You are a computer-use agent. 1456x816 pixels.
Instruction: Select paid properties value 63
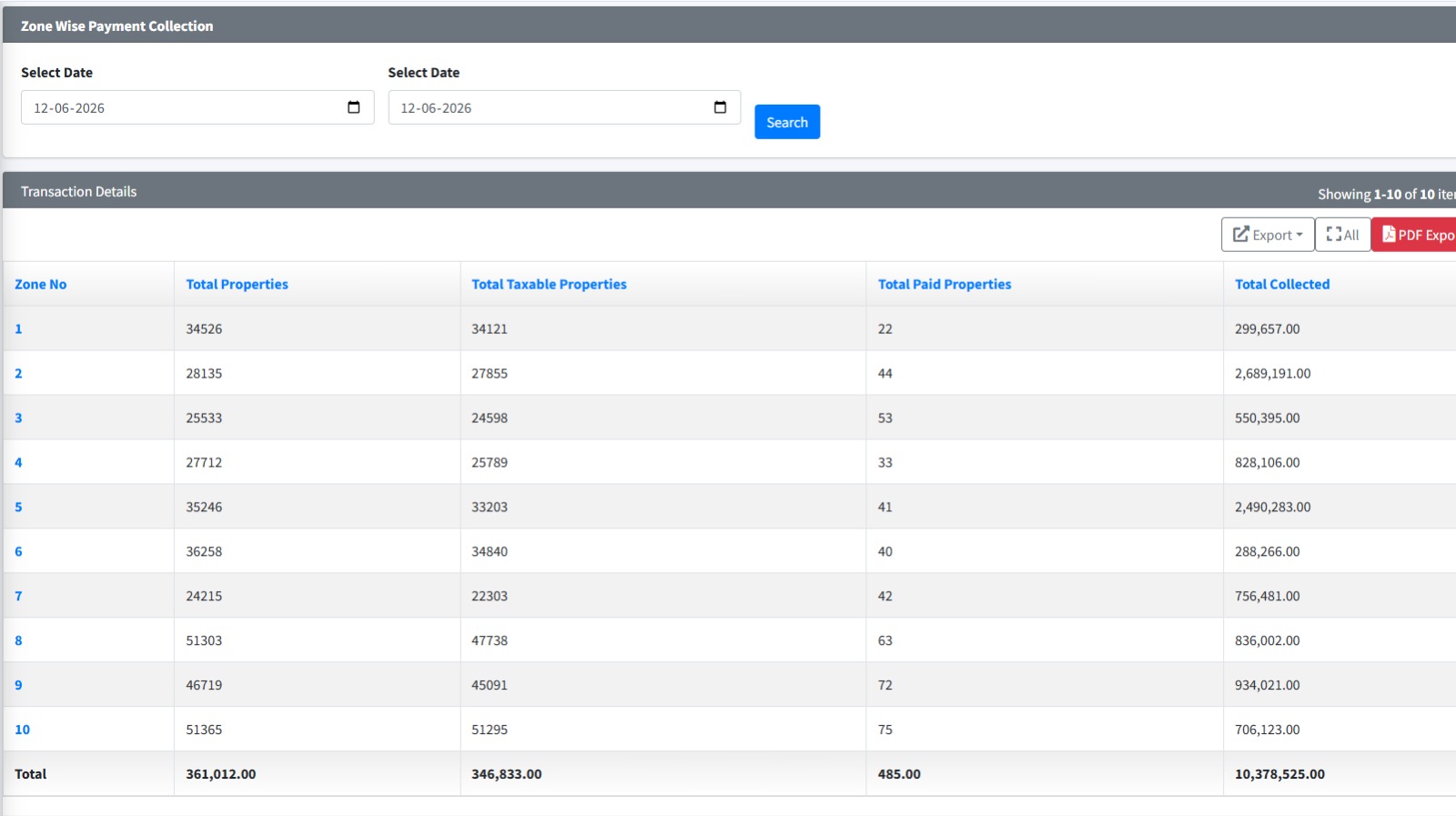click(x=885, y=640)
